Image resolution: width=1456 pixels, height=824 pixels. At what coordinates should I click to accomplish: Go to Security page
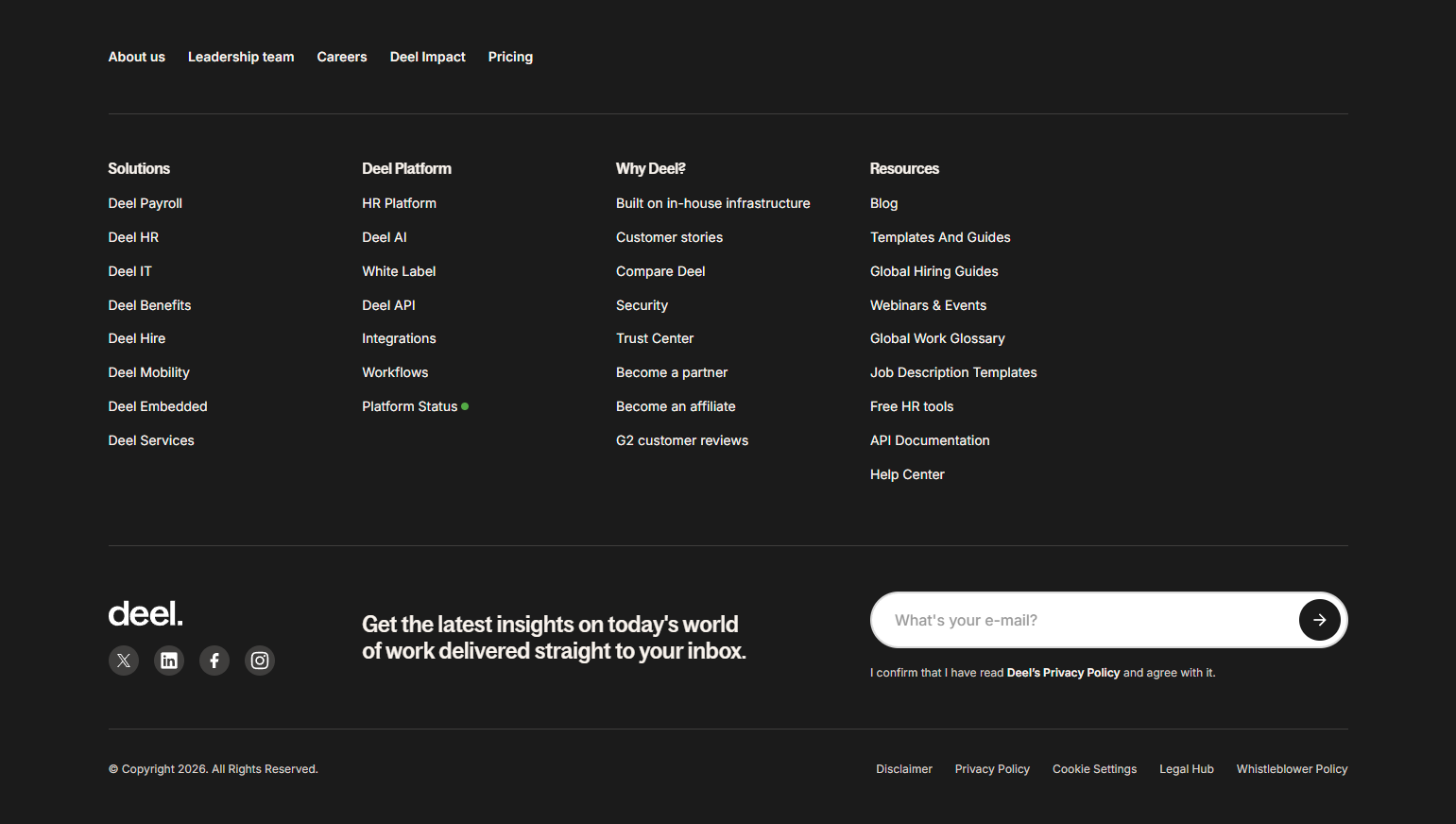642,305
